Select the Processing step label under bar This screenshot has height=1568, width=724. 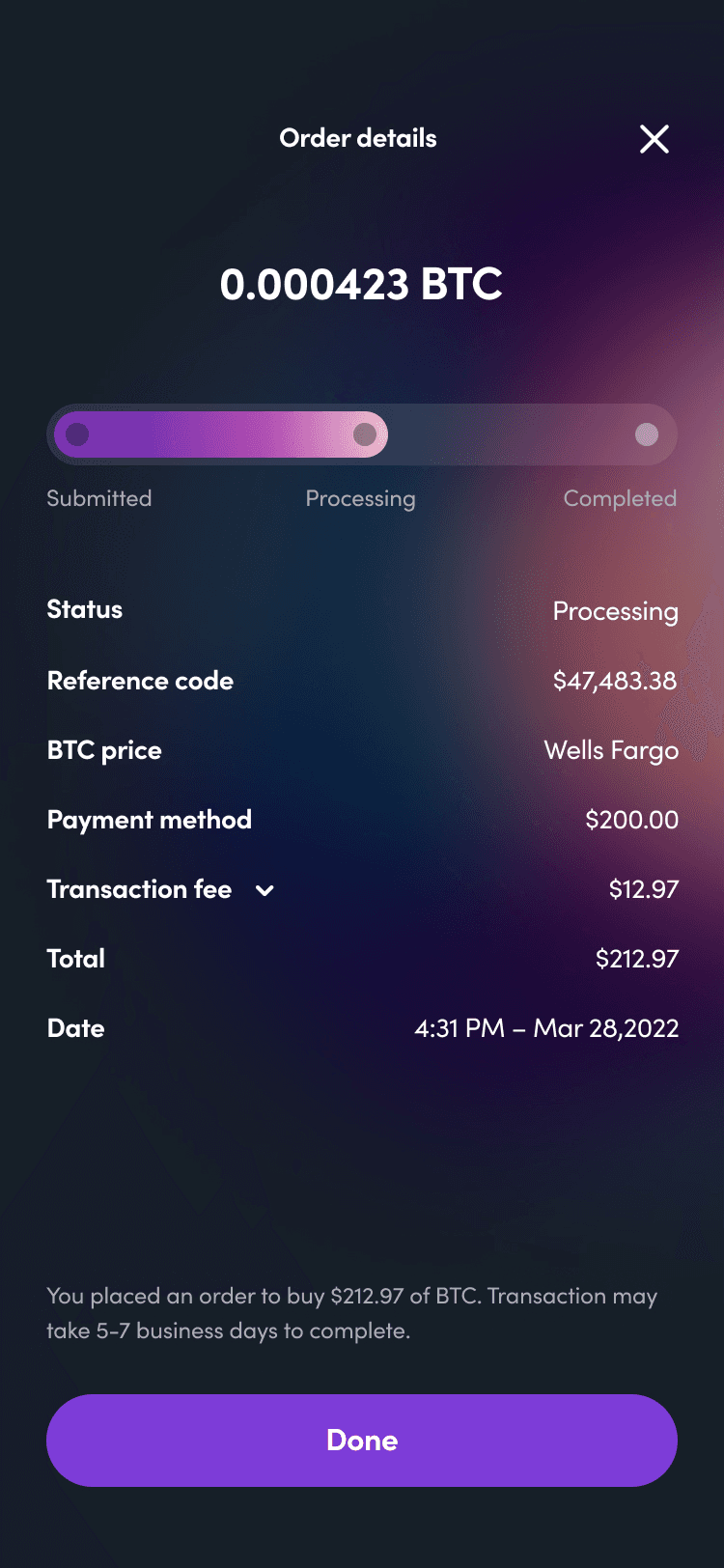360,498
